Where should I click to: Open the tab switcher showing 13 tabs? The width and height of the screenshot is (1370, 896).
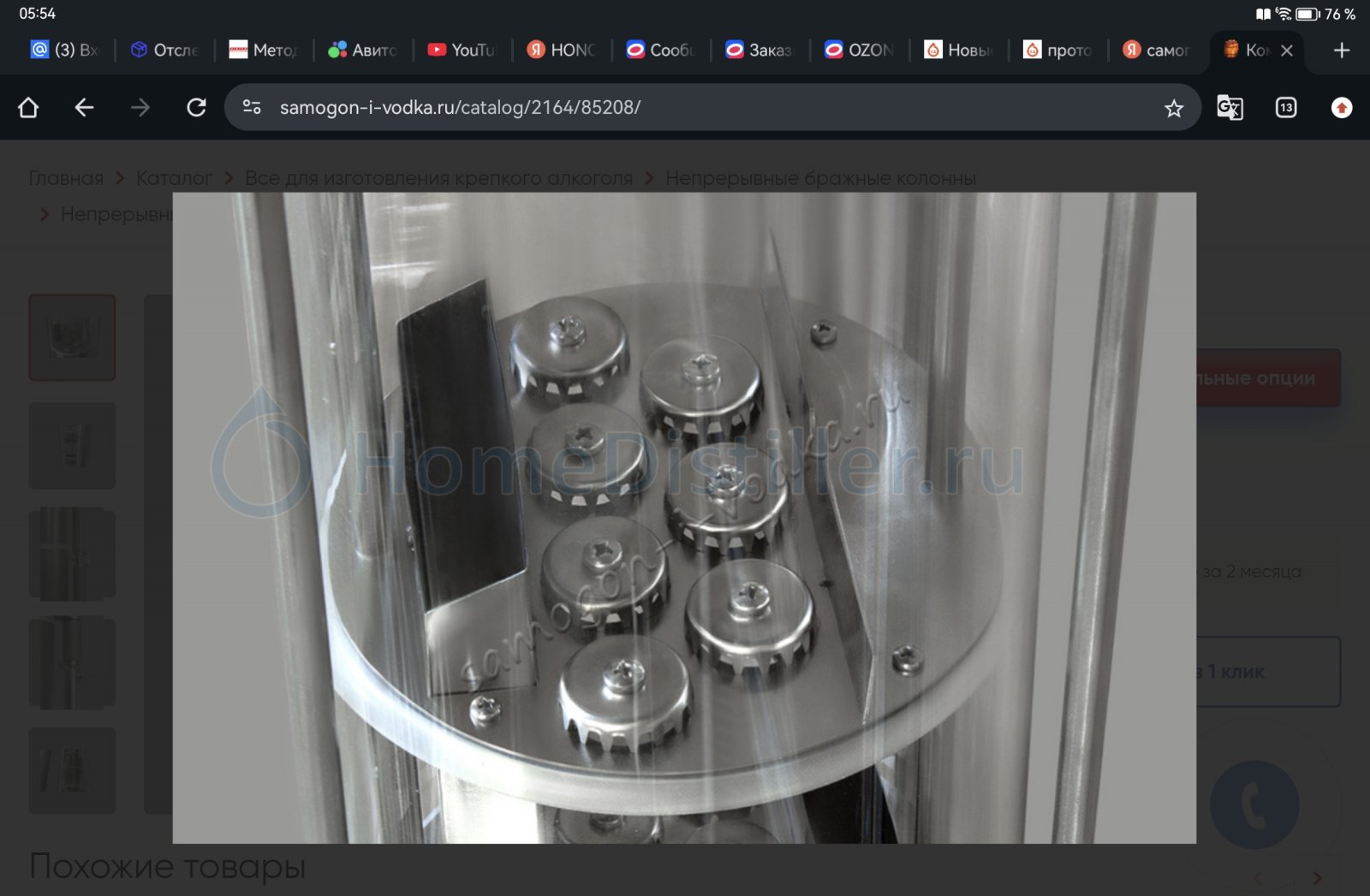click(1285, 108)
